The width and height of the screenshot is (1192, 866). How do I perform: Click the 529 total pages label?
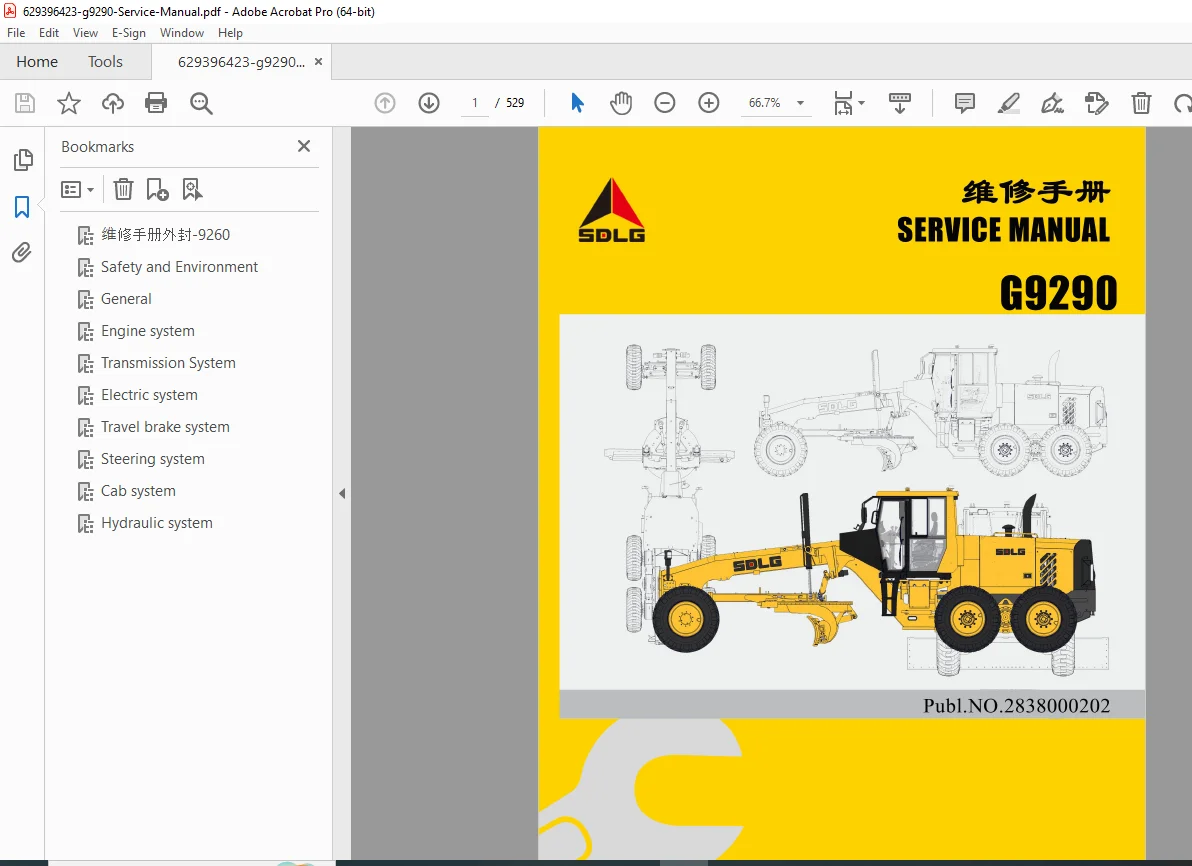coord(515,103)
